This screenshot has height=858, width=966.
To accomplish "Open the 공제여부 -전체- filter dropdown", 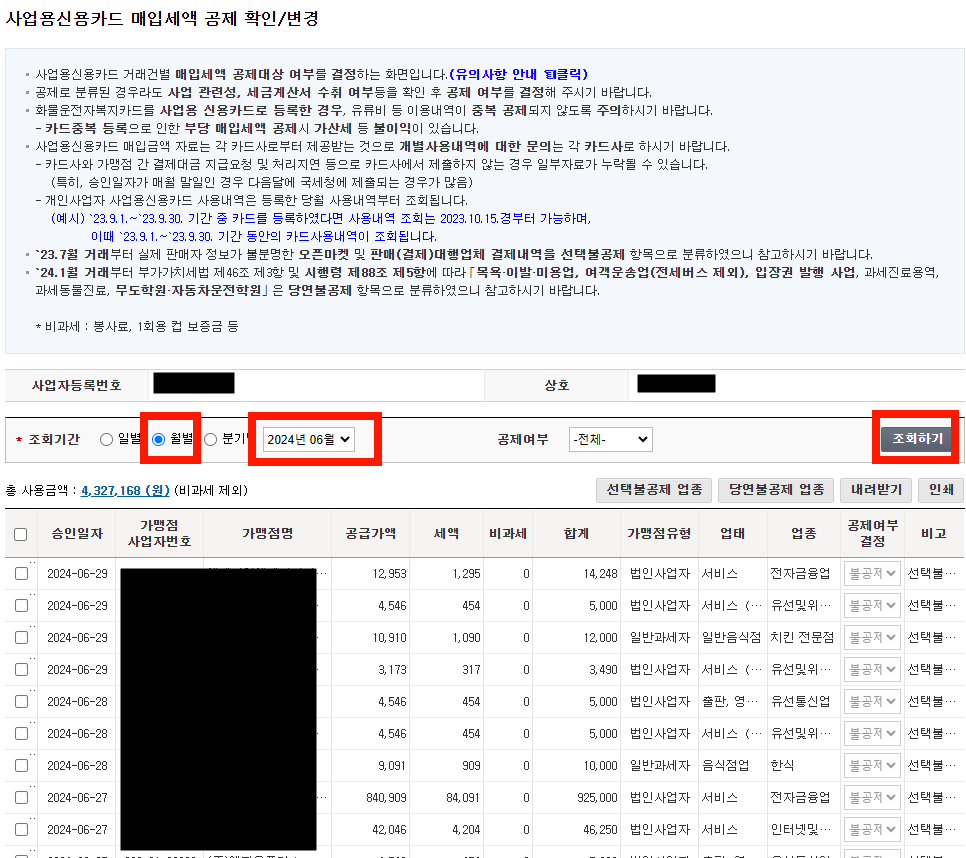I will click(x=610, y=437).
